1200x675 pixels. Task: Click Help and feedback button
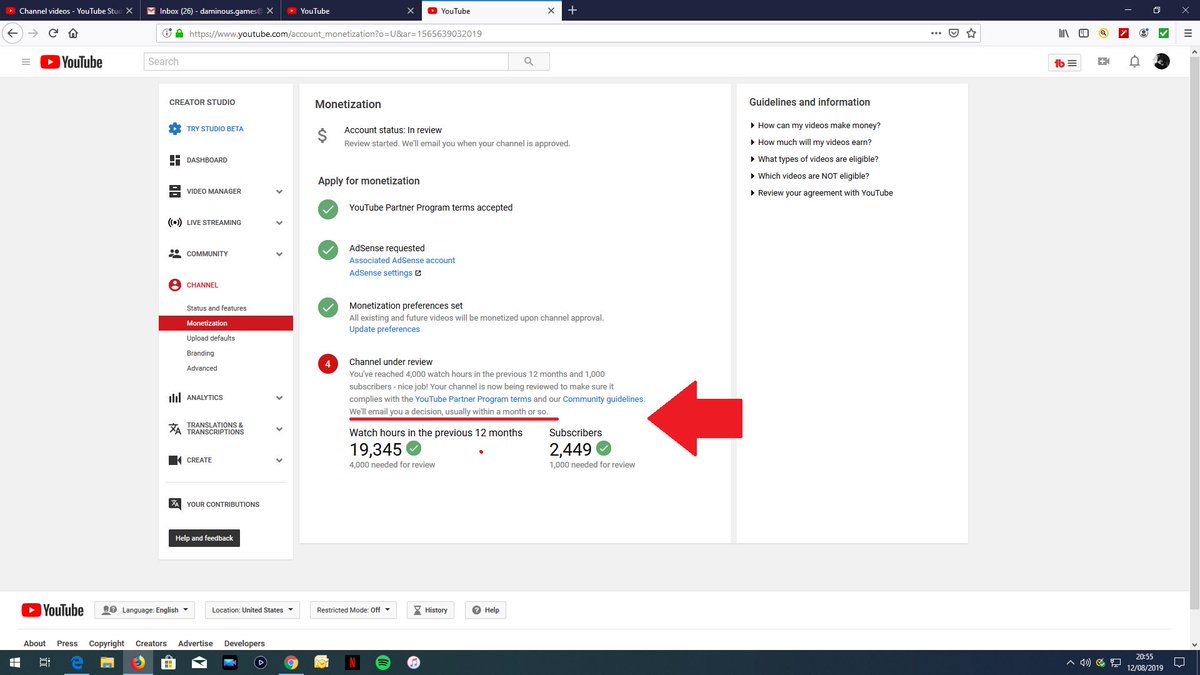204,538
